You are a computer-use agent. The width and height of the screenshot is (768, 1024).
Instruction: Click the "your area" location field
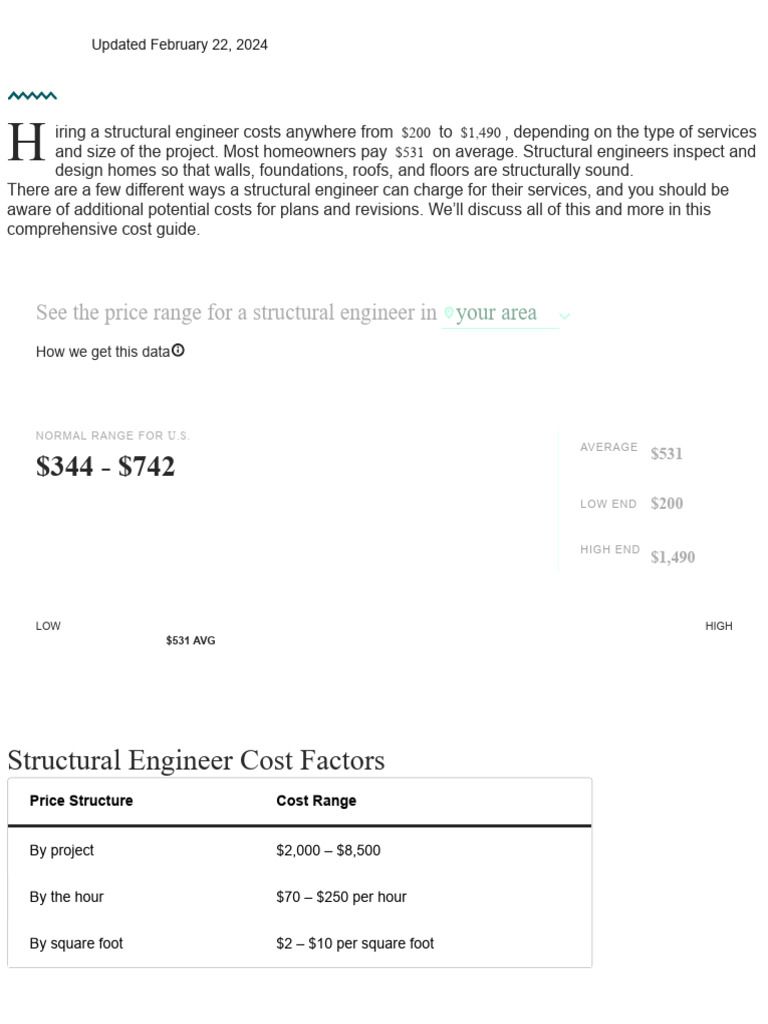click(496, 313)
